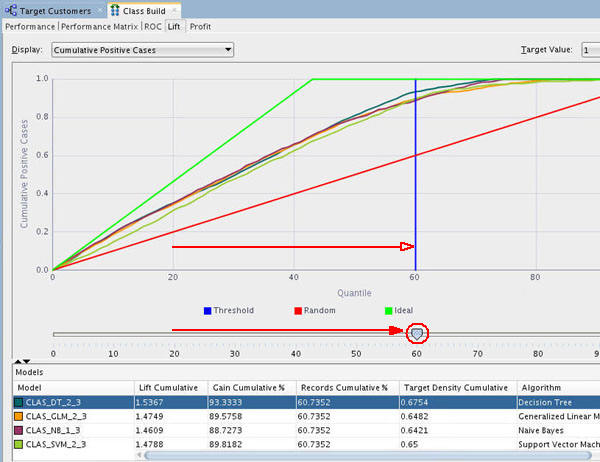Screen dimensions: 600x462
Task: Click the Threshold legend label
Action: [x=233, y=310]
